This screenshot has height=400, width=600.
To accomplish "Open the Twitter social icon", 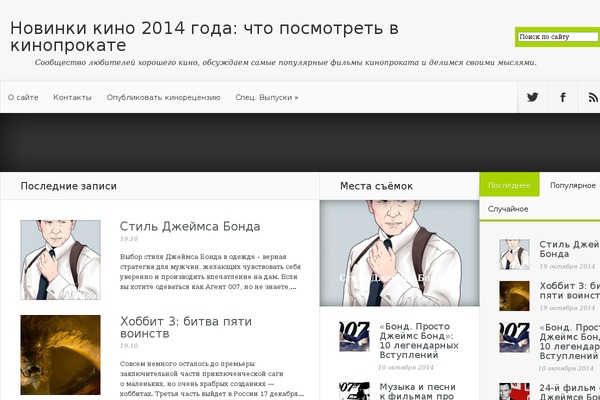I will pos(532,97).
